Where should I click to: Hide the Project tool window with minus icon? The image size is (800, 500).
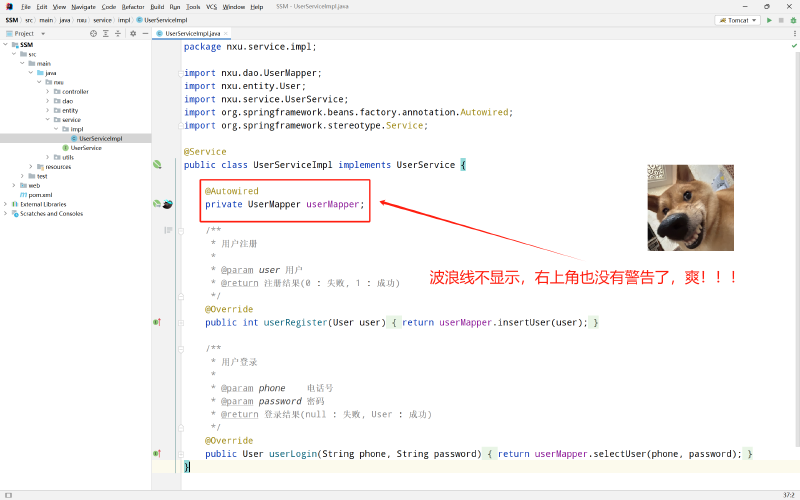click(145, 34)
